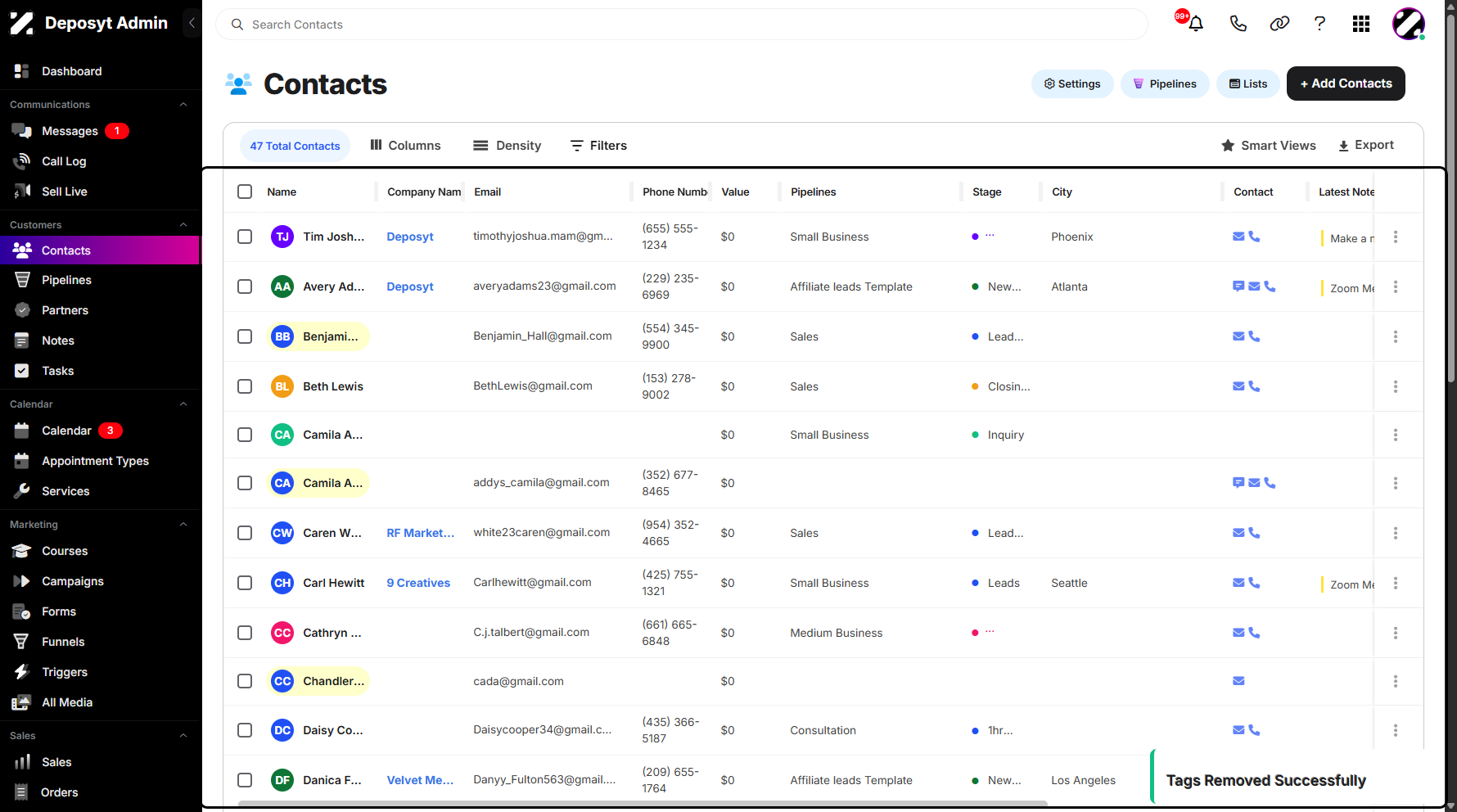This screenshot has height=812, width=1457.
Task: Click the Add Contacts button
Action: 1346,83
